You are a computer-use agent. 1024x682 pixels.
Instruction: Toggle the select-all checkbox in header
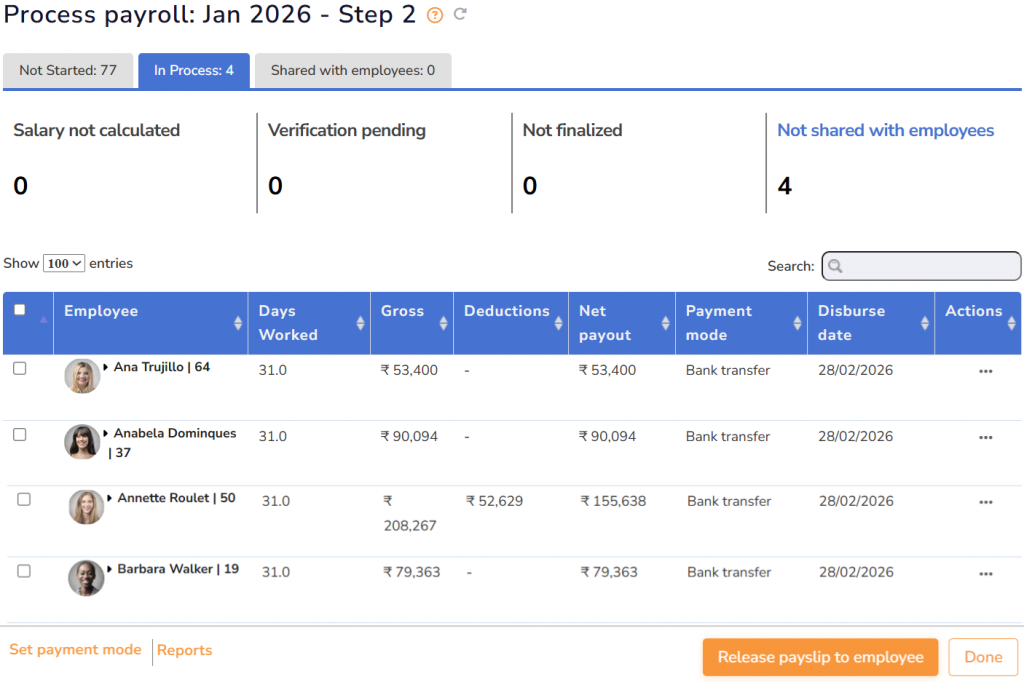pyautogui.click(x=20, y=310)
